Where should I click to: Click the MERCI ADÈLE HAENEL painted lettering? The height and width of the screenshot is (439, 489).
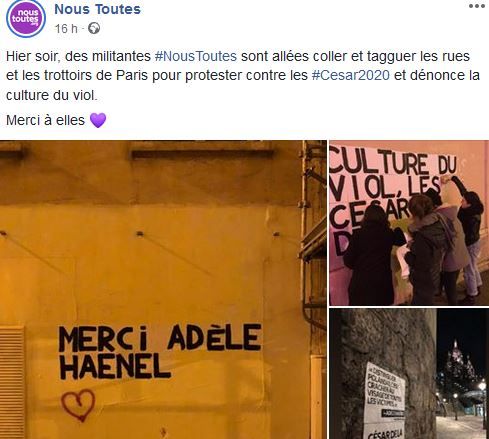pyautogui.click(x=160, y=352)
